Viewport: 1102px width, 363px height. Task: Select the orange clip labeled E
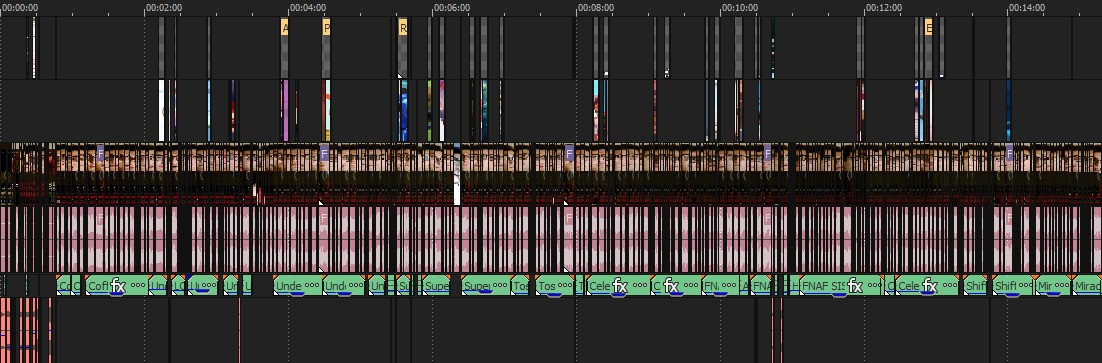[x=928, y=28]
